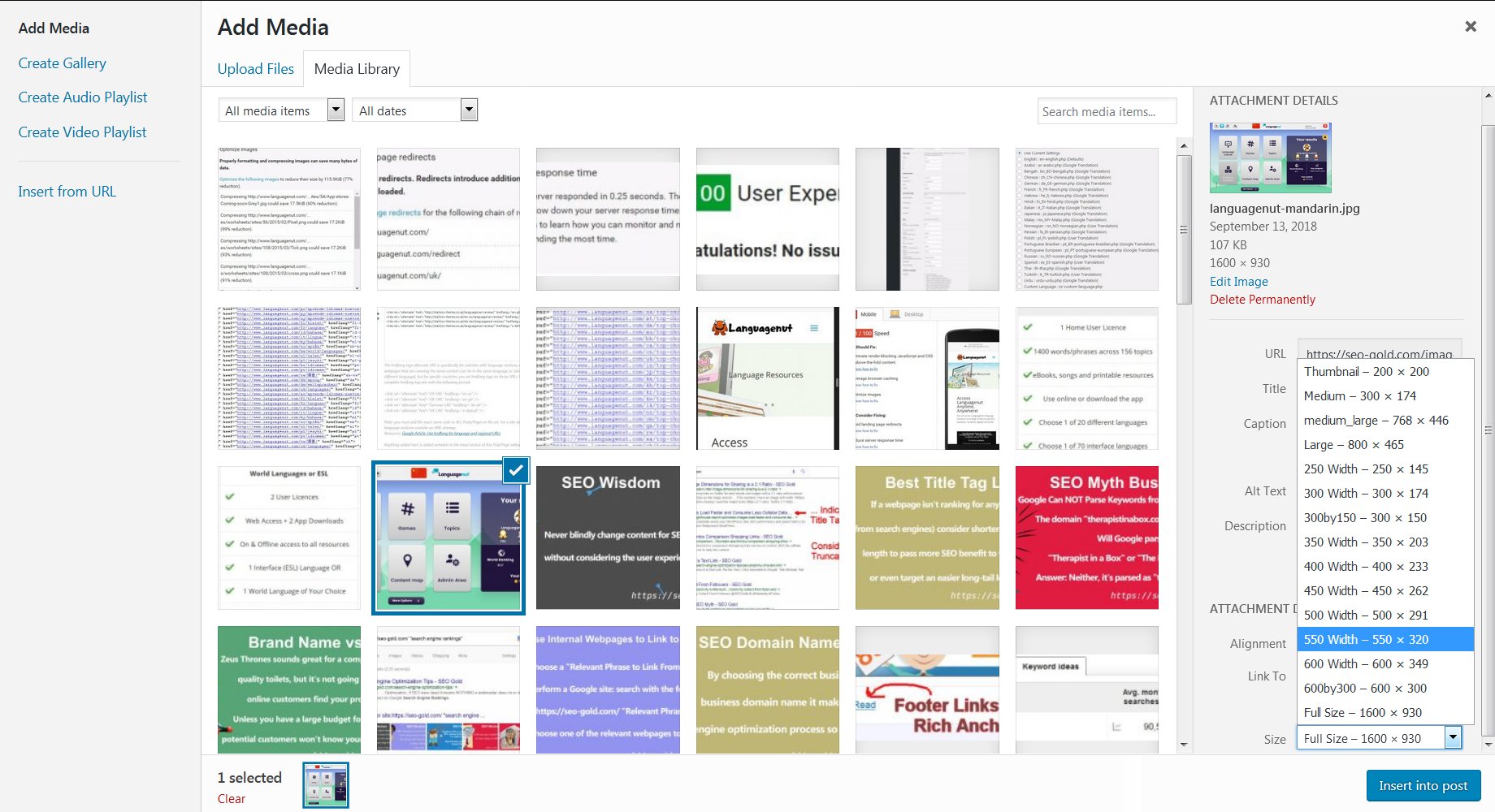This screenshot has height=812, width=1495.
Task: Pick 600by300 – 600 × 300 size
Action: (1385, 688)
